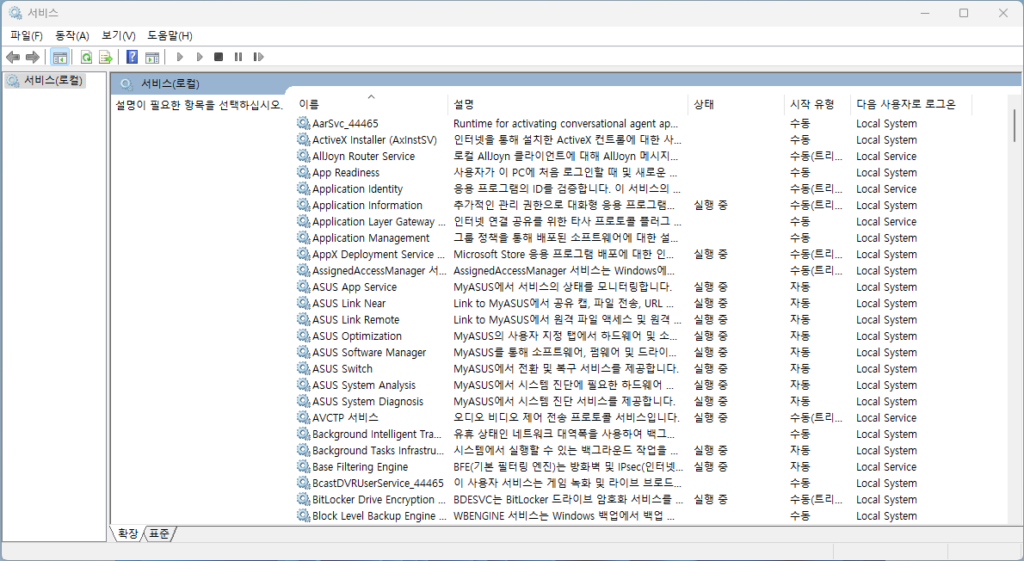The height and width of the screenshot is (561, 1024).
Task: Open the 동작(A) menu
Action: click(x=72, y=36)
